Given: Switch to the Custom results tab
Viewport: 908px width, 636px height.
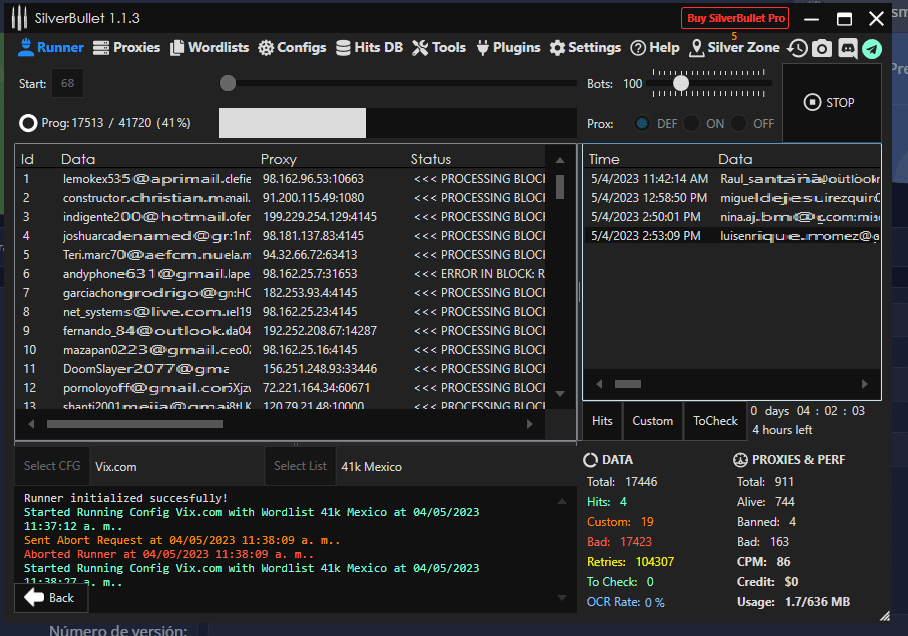Looking at the screenshot, I should tap(652, 421).
